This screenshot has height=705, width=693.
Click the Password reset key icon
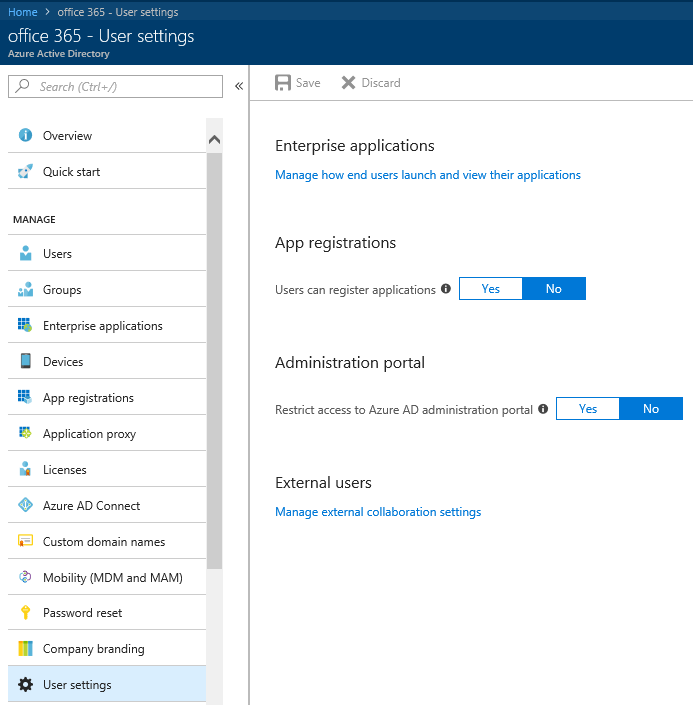pyautogui.click(x=26, y=612)
